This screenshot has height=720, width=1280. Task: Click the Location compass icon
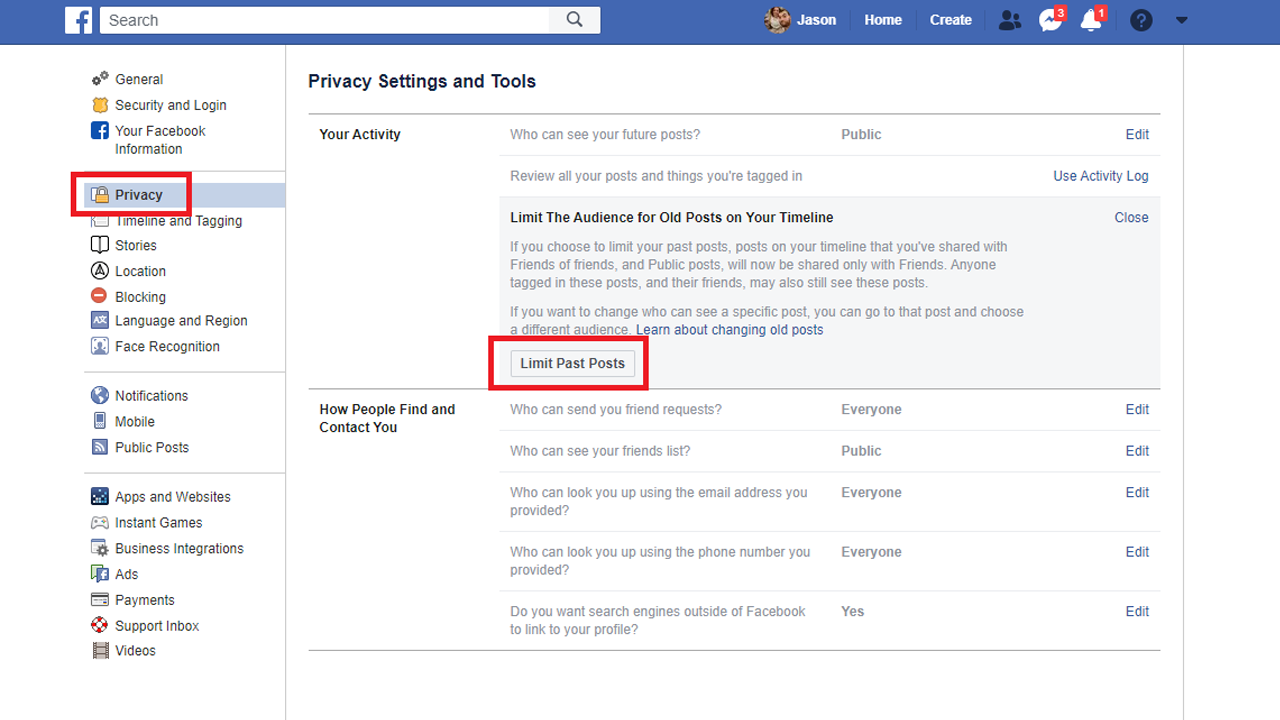pyautogui.click(x=100, y=271)
